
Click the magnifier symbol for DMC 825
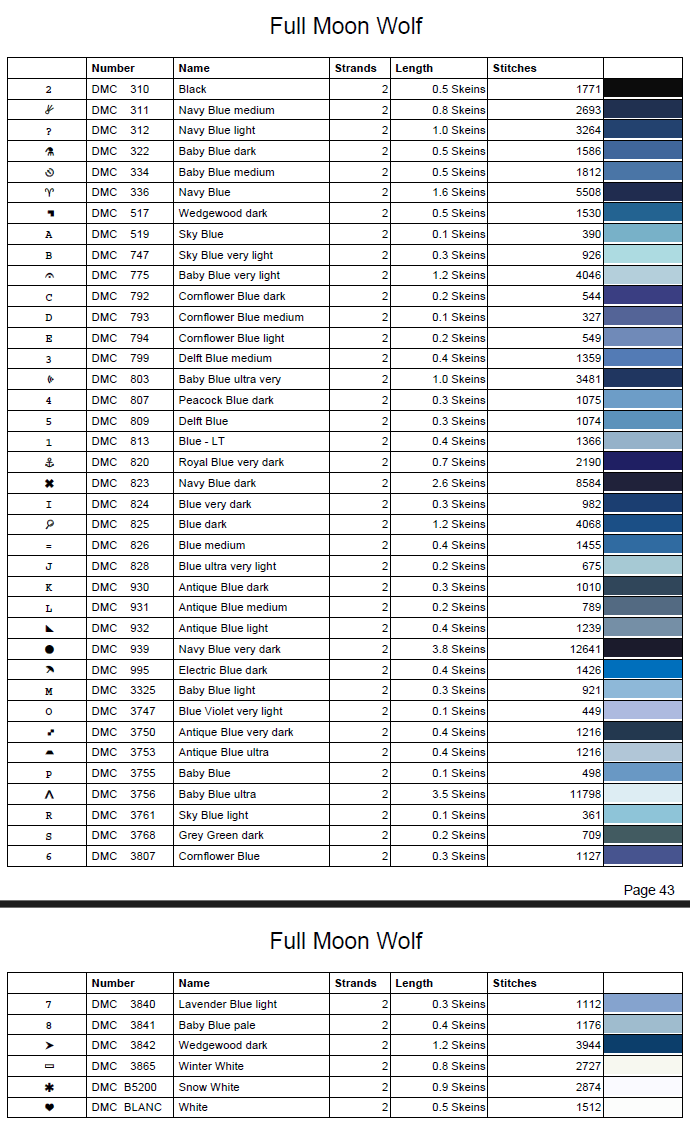tap(49, 525)
